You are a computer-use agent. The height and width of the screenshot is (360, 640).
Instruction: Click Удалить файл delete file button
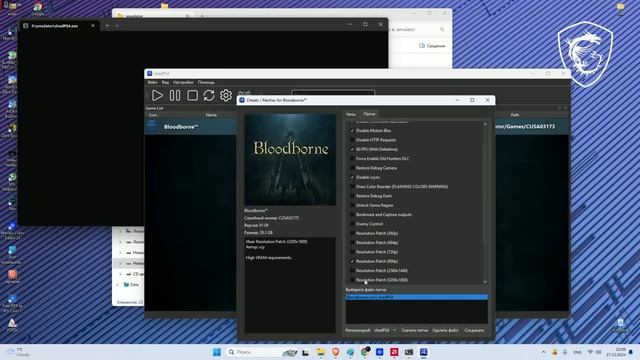(x=445, y=330)
